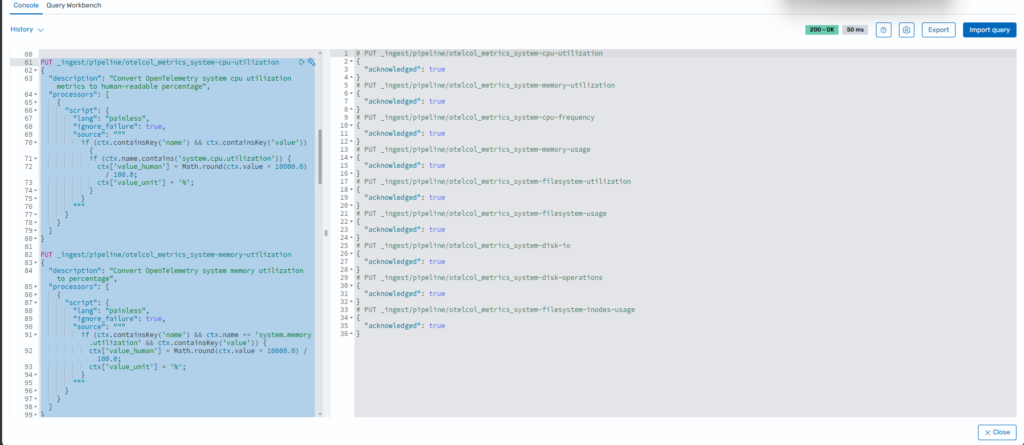
Task: Click ctx['value_unit'] assignment on line 73
Action: coord(146,182)
